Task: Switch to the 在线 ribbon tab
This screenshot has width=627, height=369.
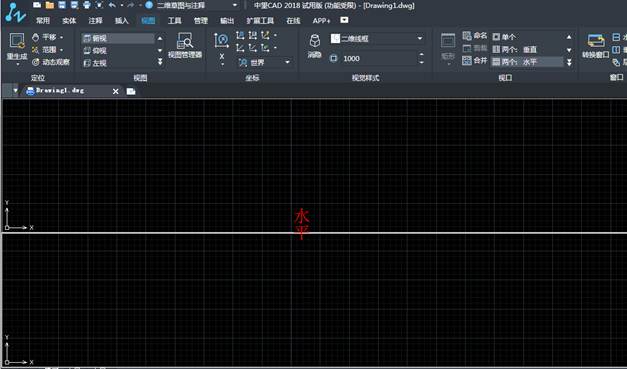Action: tap(293, 20)
